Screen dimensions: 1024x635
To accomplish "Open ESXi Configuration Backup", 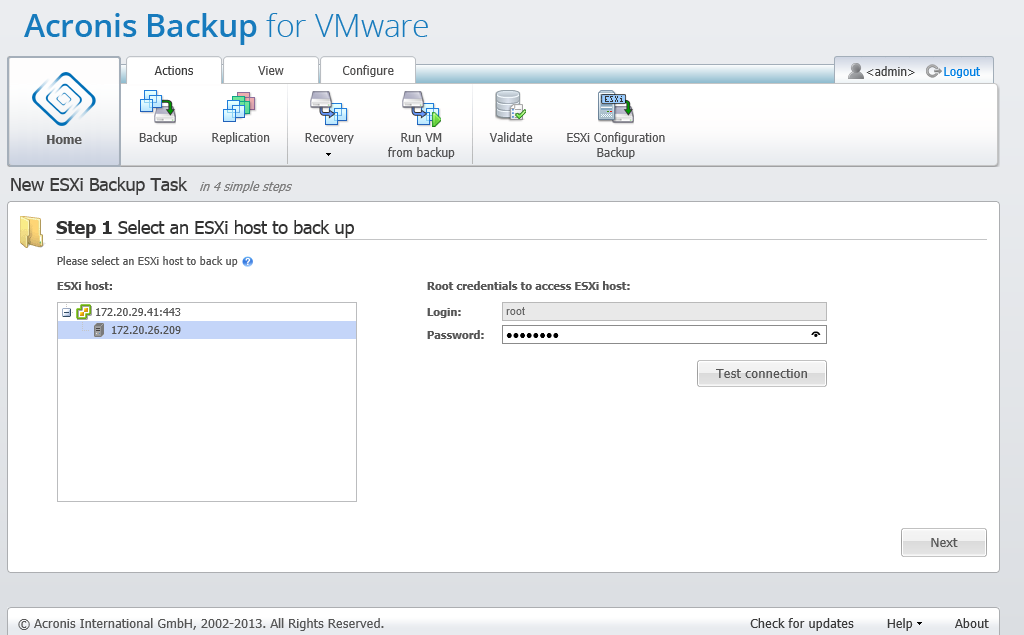I will (615, 125).
